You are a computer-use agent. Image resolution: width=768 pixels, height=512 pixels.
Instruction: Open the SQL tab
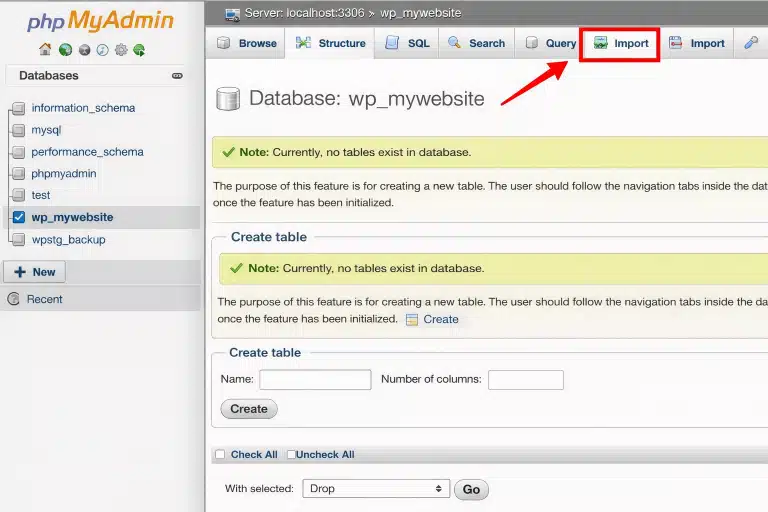pos(407,43)
